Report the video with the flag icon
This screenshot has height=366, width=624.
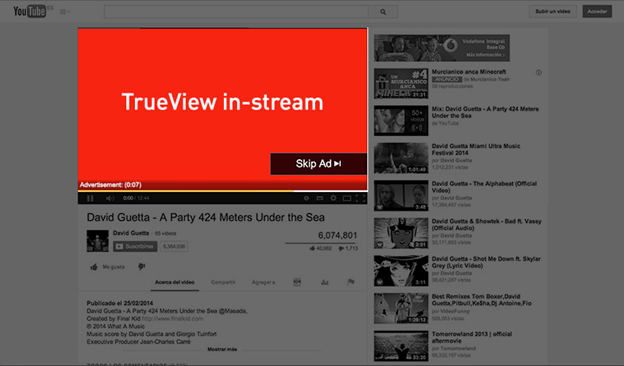click(351, 282)
